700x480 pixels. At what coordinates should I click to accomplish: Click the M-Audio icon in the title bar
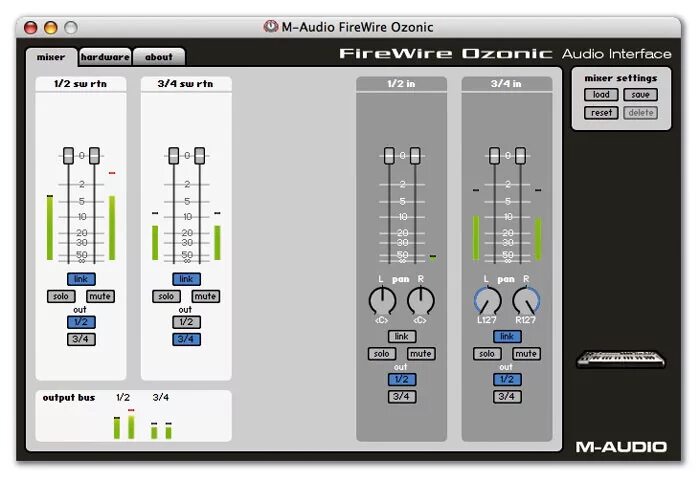point(271,27)
